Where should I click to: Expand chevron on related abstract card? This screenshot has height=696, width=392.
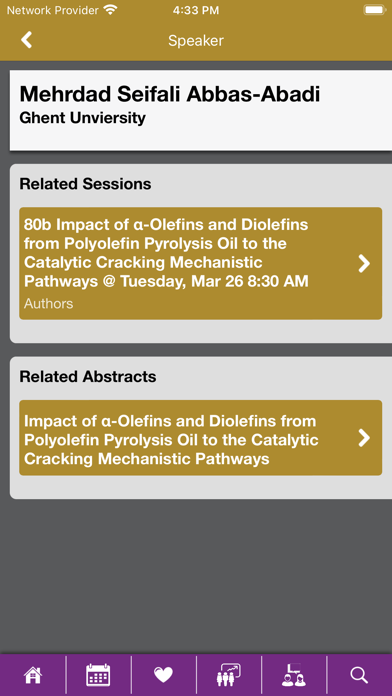tap(364, 438)
